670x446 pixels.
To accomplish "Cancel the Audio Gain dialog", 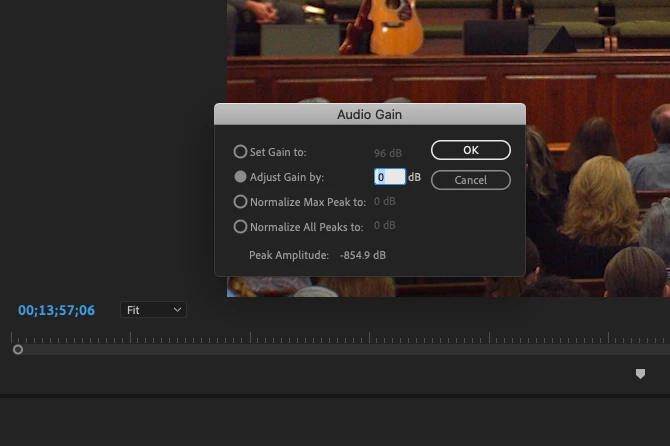I will [471, 180].
